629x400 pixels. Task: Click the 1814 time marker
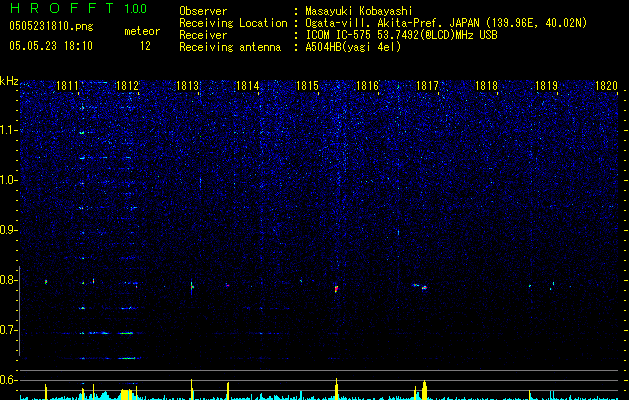coord(248,85)
